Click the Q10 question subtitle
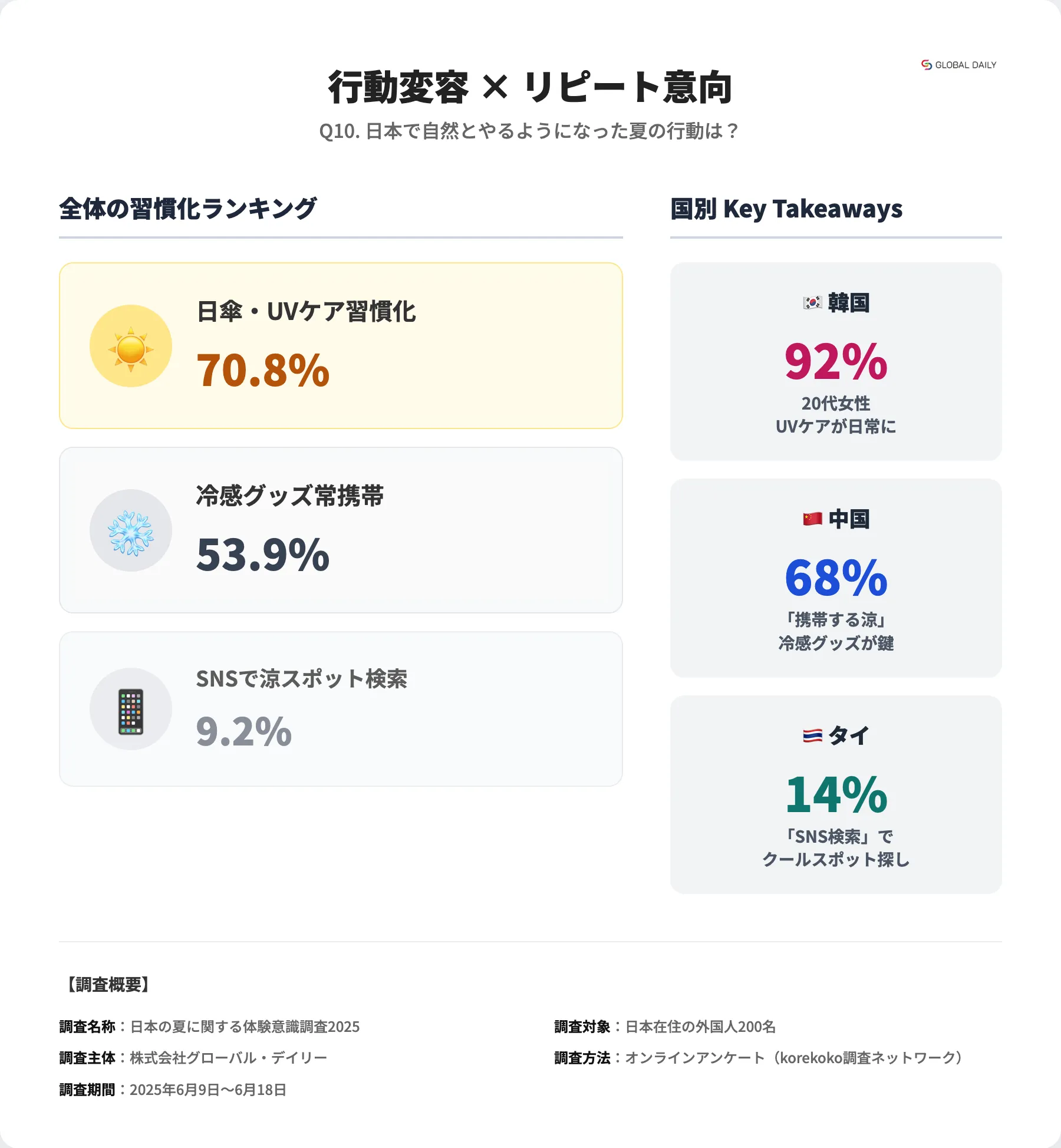 coord(530,131)
